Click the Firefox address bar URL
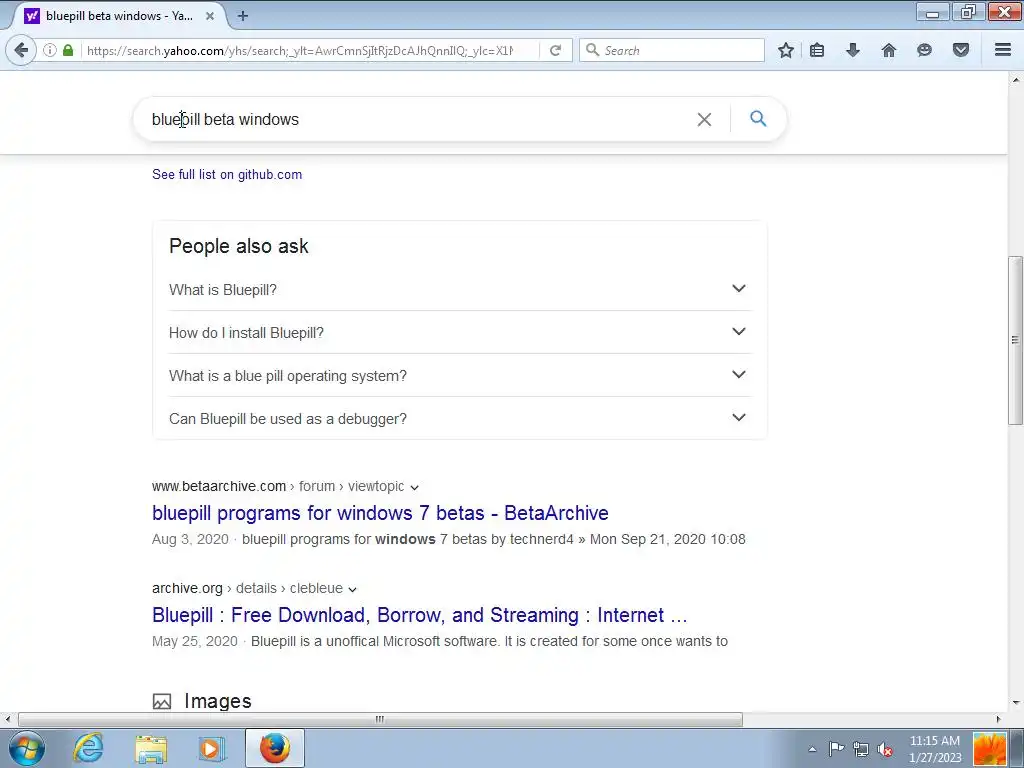Viewport: 1024px width, 768px height. (x=300, y=50)
